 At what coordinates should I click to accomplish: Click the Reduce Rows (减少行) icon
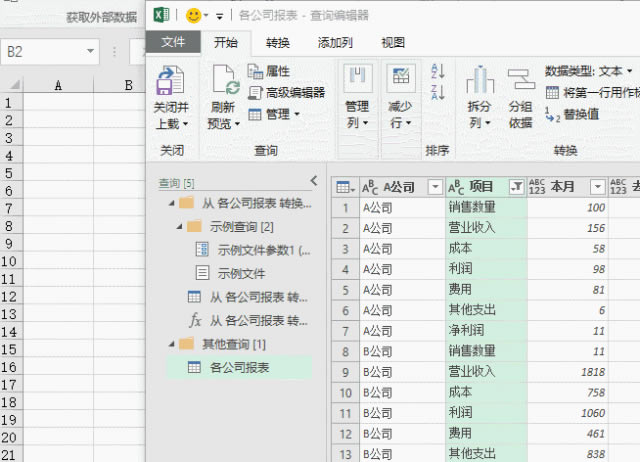(x=401, y=80)
